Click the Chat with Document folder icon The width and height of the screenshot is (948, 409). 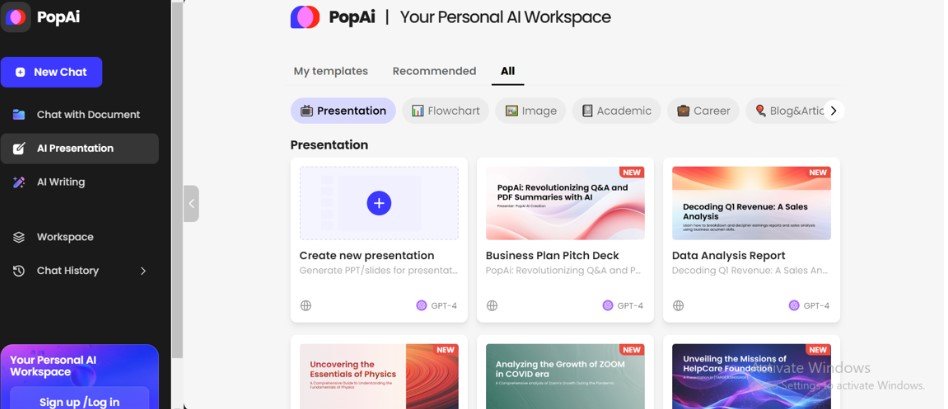click(19, 114)
